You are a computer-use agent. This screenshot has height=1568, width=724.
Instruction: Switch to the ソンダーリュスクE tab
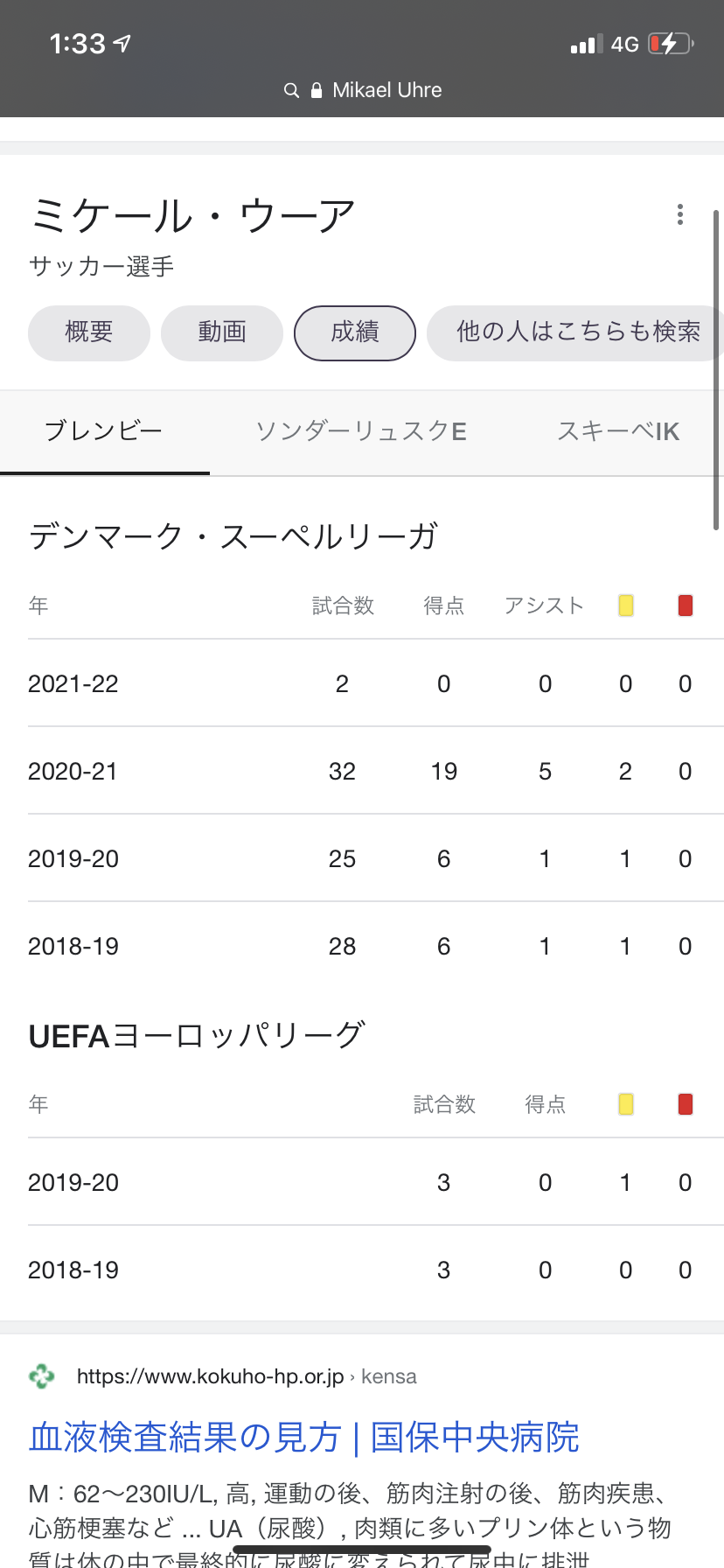(x=361, y=431)
